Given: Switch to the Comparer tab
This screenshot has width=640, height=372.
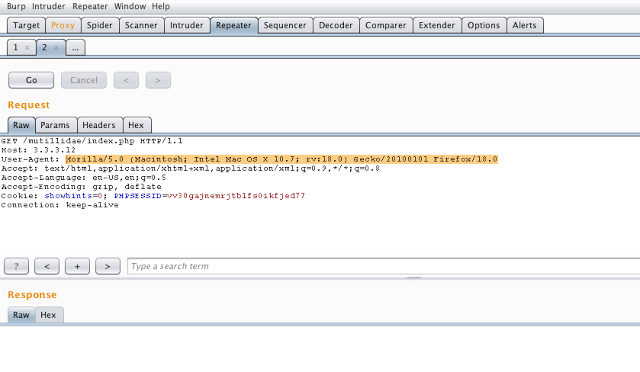Looking at the screenshot, I should (386, 25).
